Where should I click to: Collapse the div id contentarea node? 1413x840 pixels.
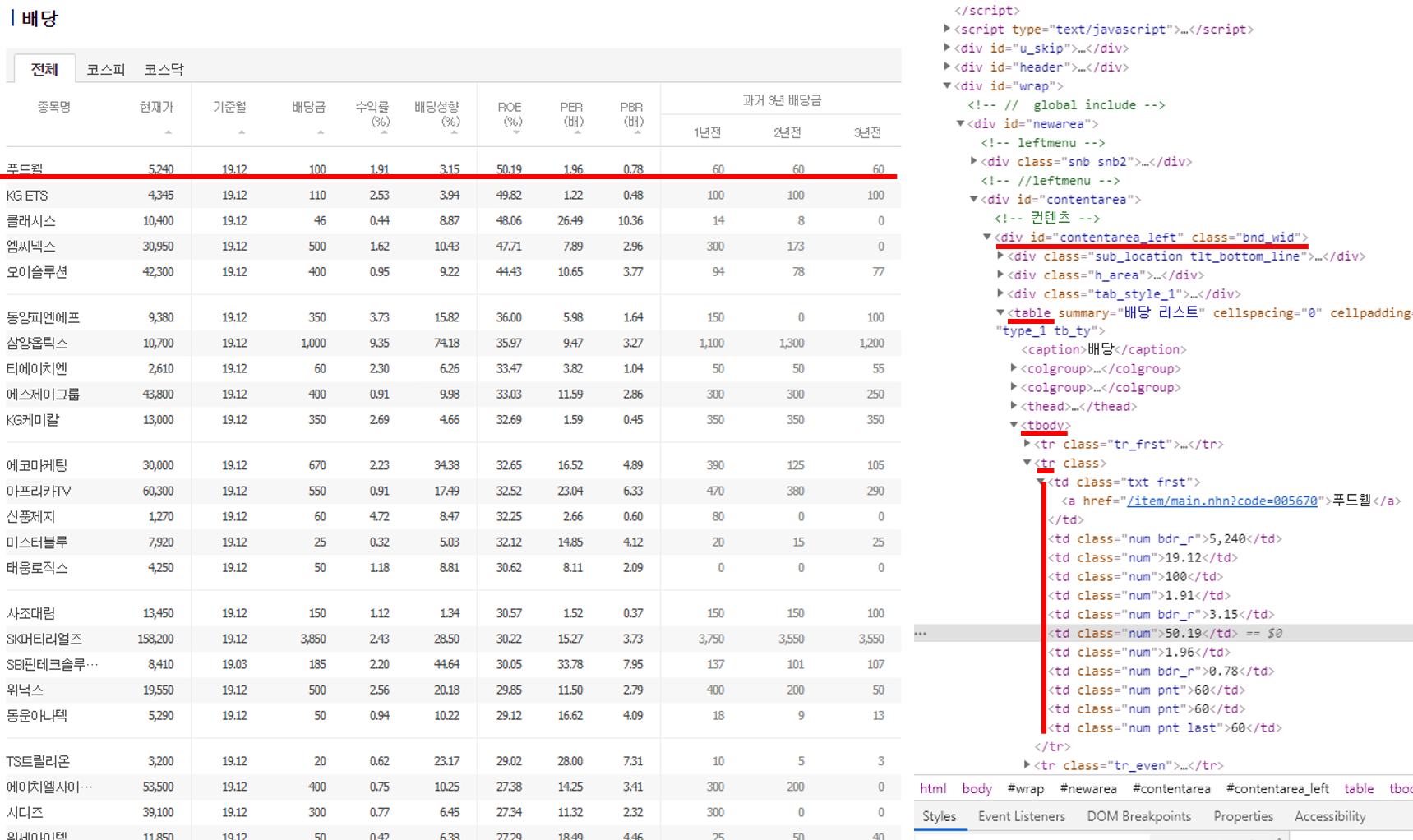[x=973, y=199]
